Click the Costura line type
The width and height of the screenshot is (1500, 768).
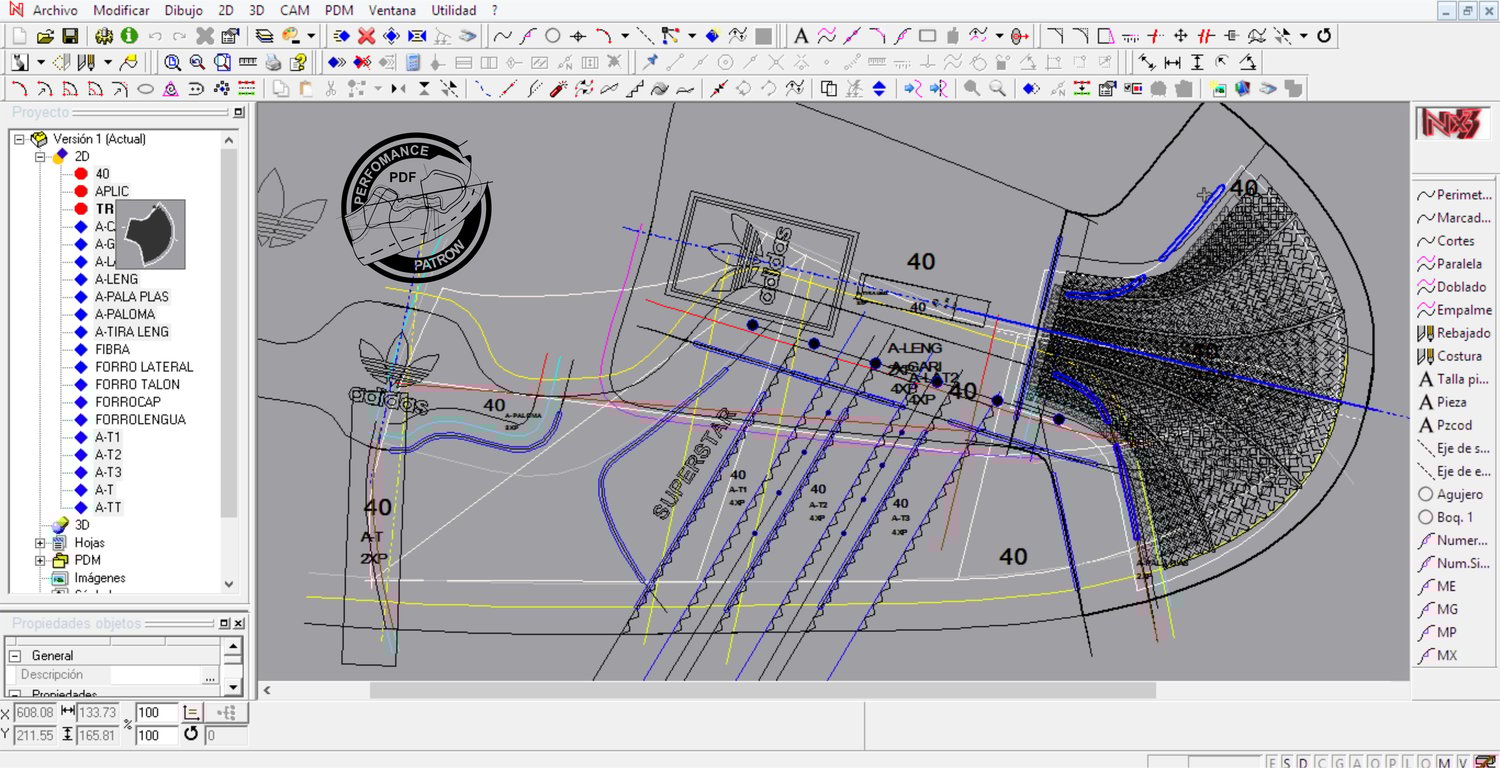pyautogui.click(x=1450, y=356)
